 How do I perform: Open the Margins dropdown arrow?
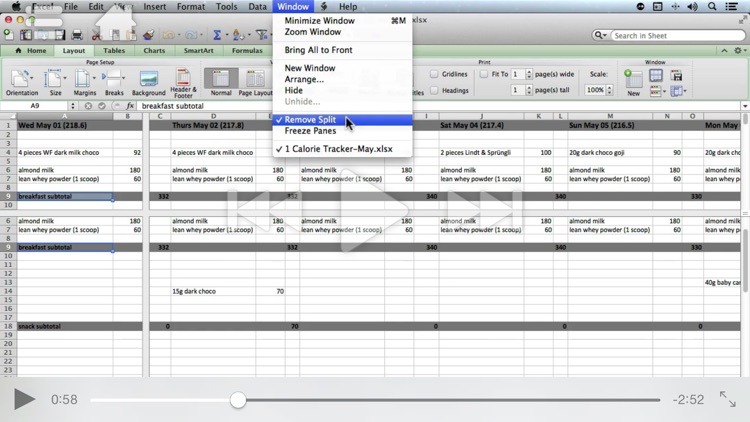94,78
